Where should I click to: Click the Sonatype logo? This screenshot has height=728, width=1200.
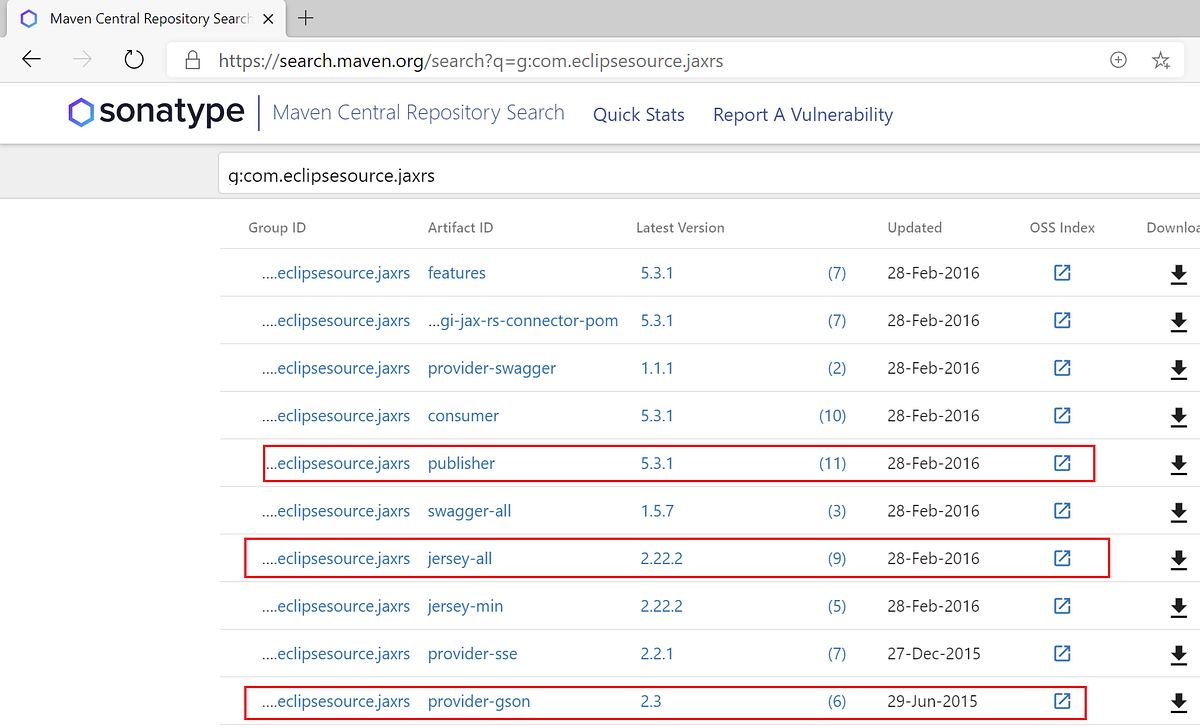click(156, 112)
